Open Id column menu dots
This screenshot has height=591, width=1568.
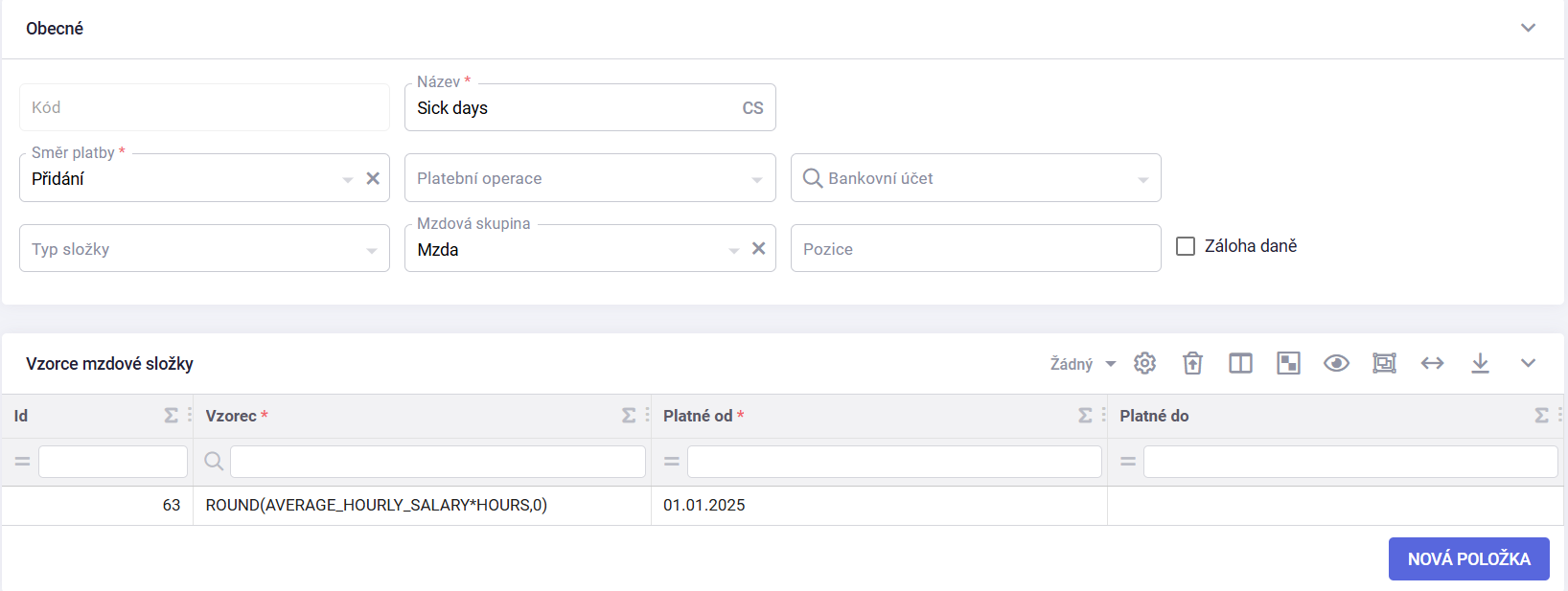pos(189,415)
